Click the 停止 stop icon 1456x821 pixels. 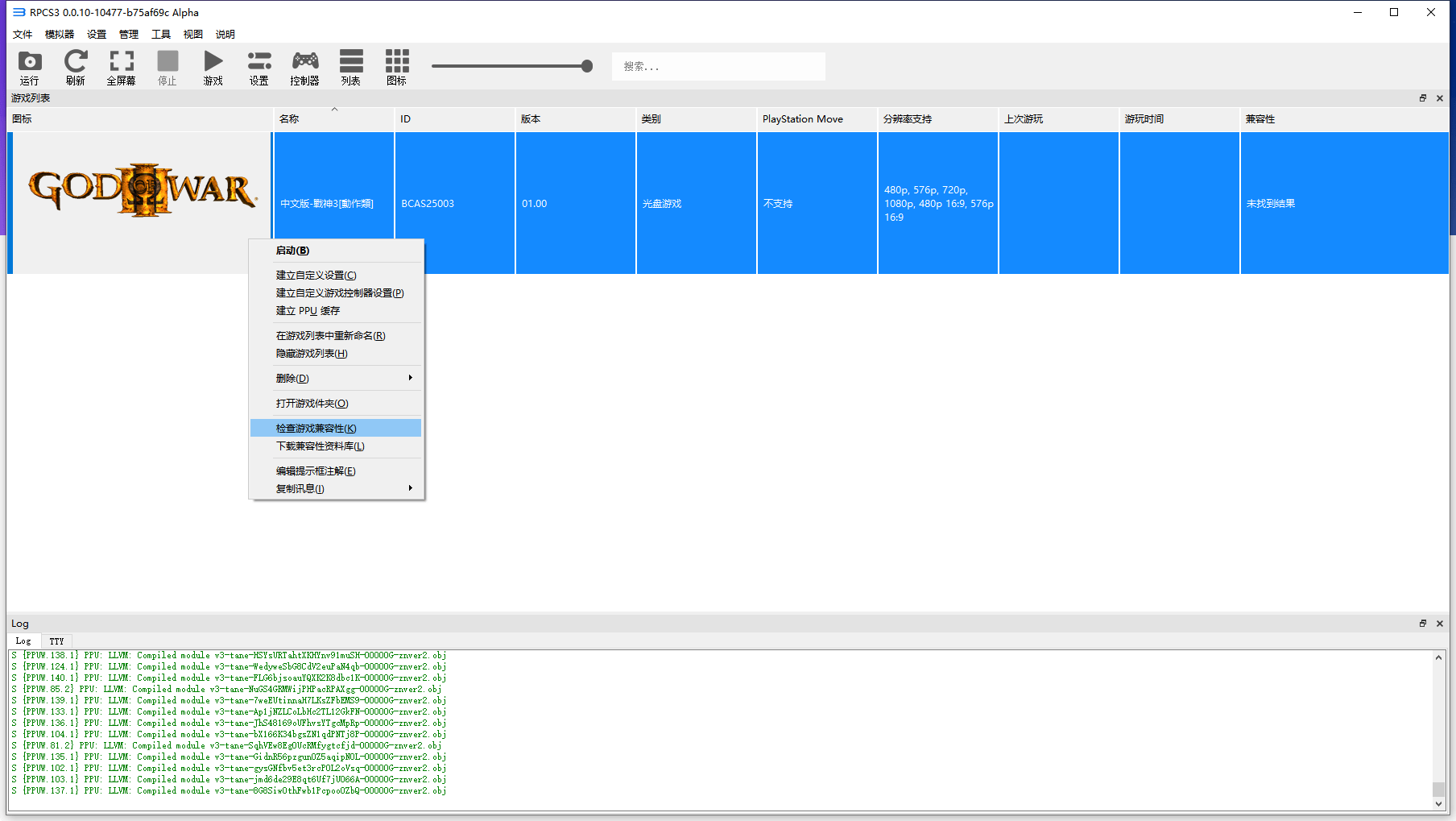pyautogui.click(x=168, y=61)
